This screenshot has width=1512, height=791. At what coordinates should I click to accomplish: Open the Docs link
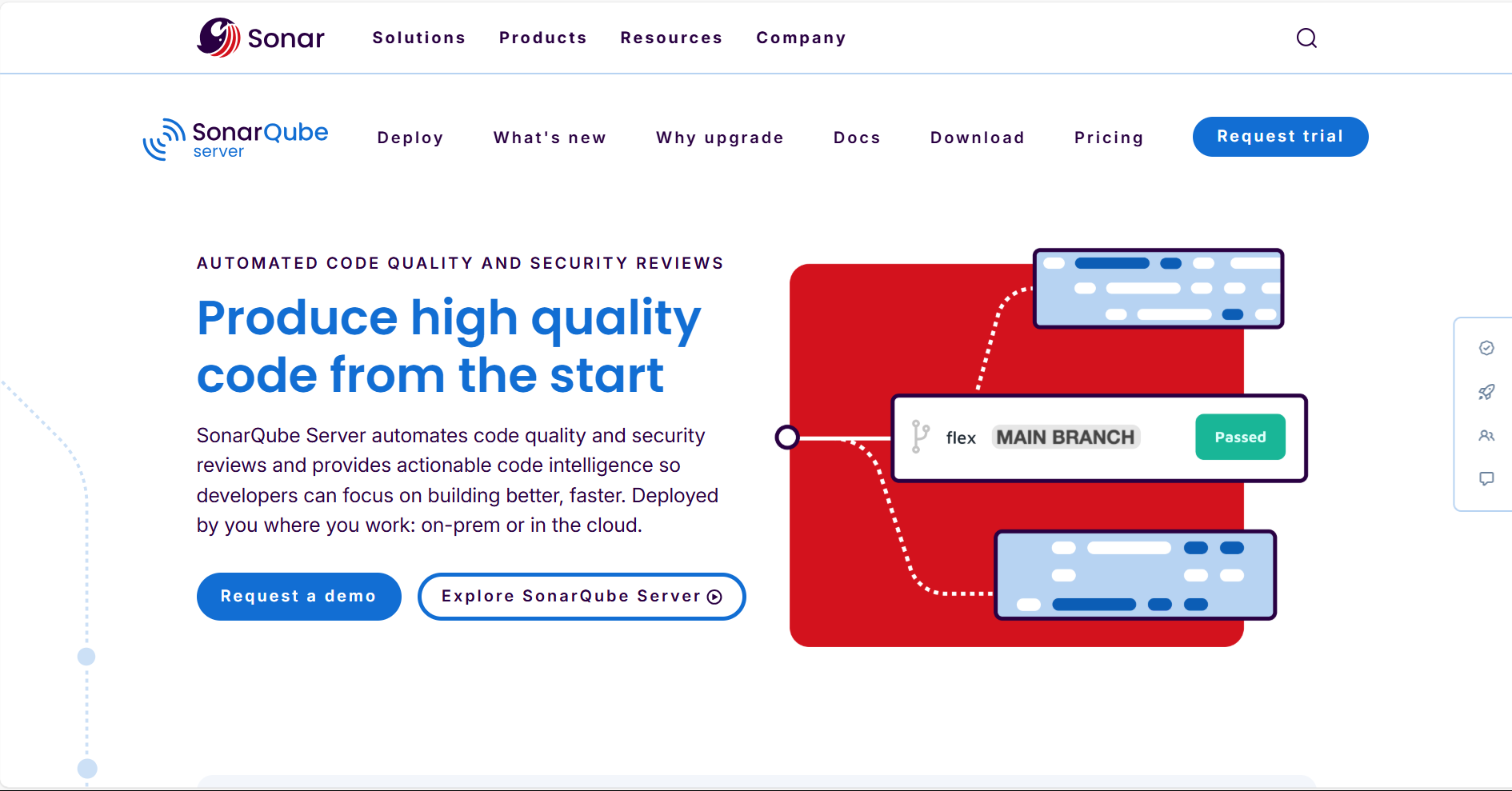pyautogui.click(x=857, y=138)
